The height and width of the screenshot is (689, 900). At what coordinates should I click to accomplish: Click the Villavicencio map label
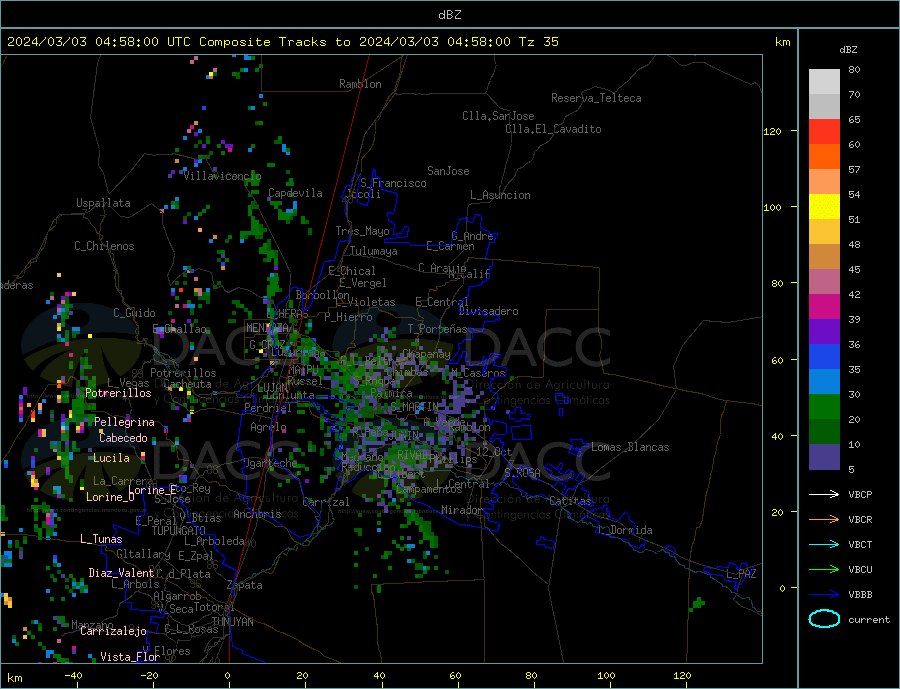[x=222, y=176]
